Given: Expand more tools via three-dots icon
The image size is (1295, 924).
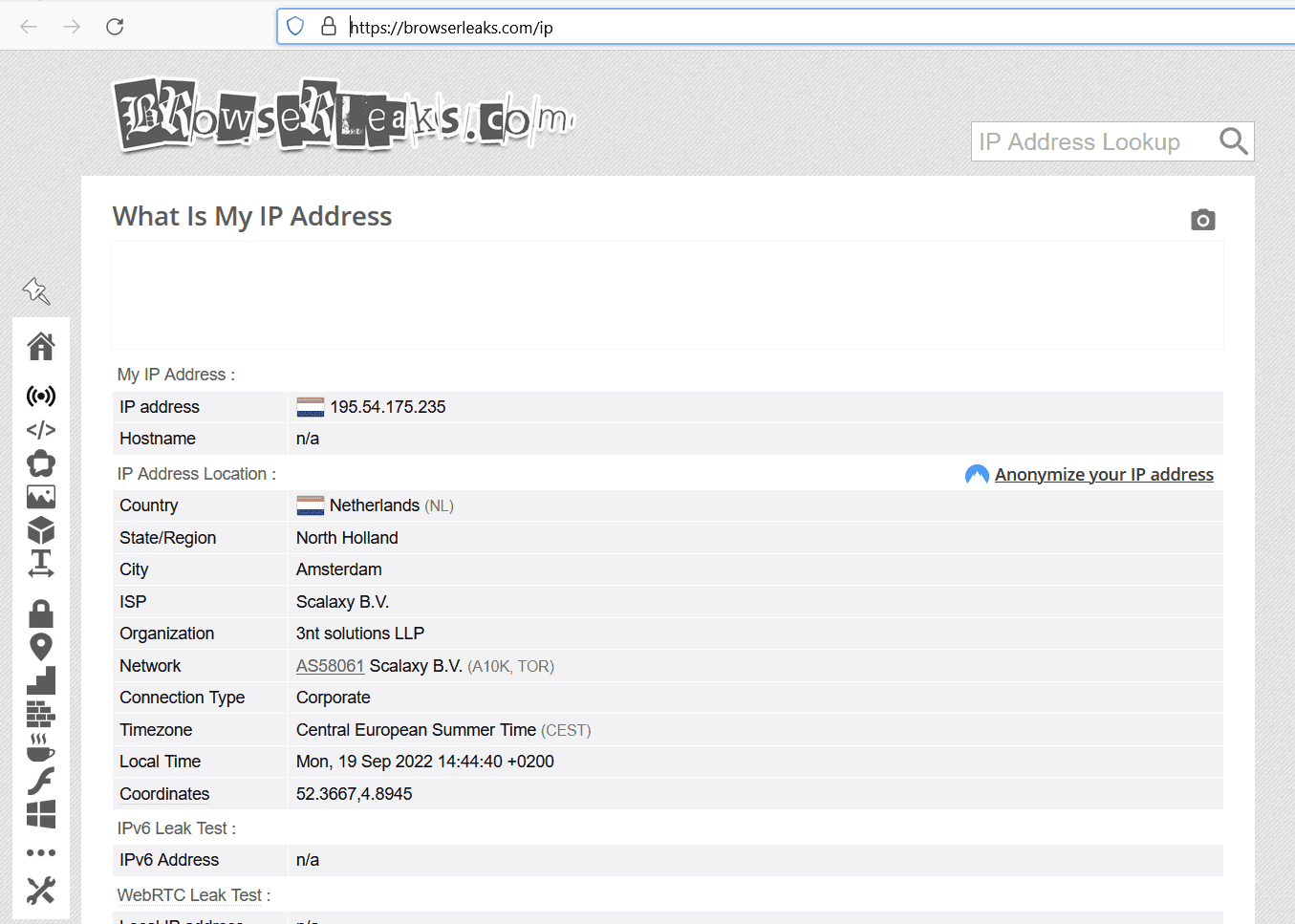Looking at the screenshot, I should (x=41, y=852).
